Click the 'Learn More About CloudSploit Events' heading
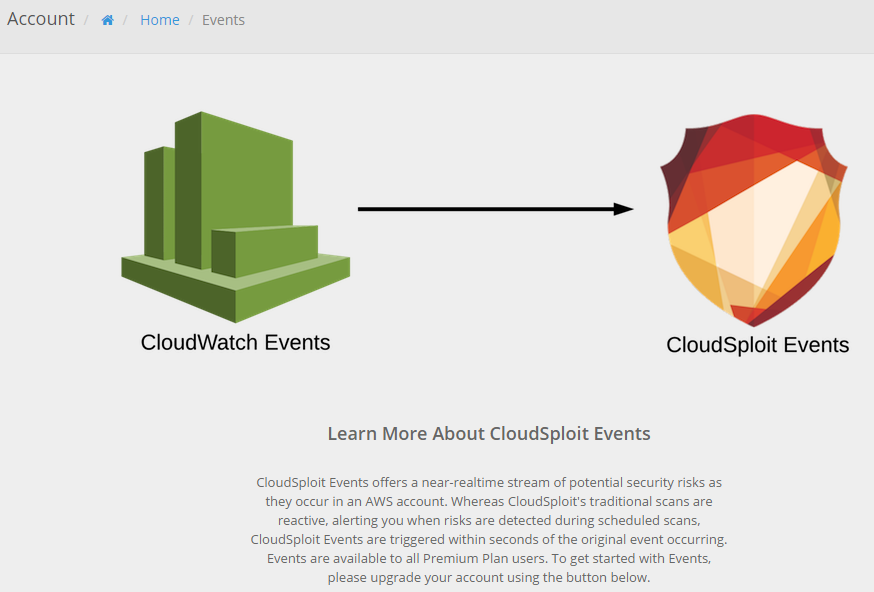This screenshot has width=874, height=592. [x=489, y=434]
